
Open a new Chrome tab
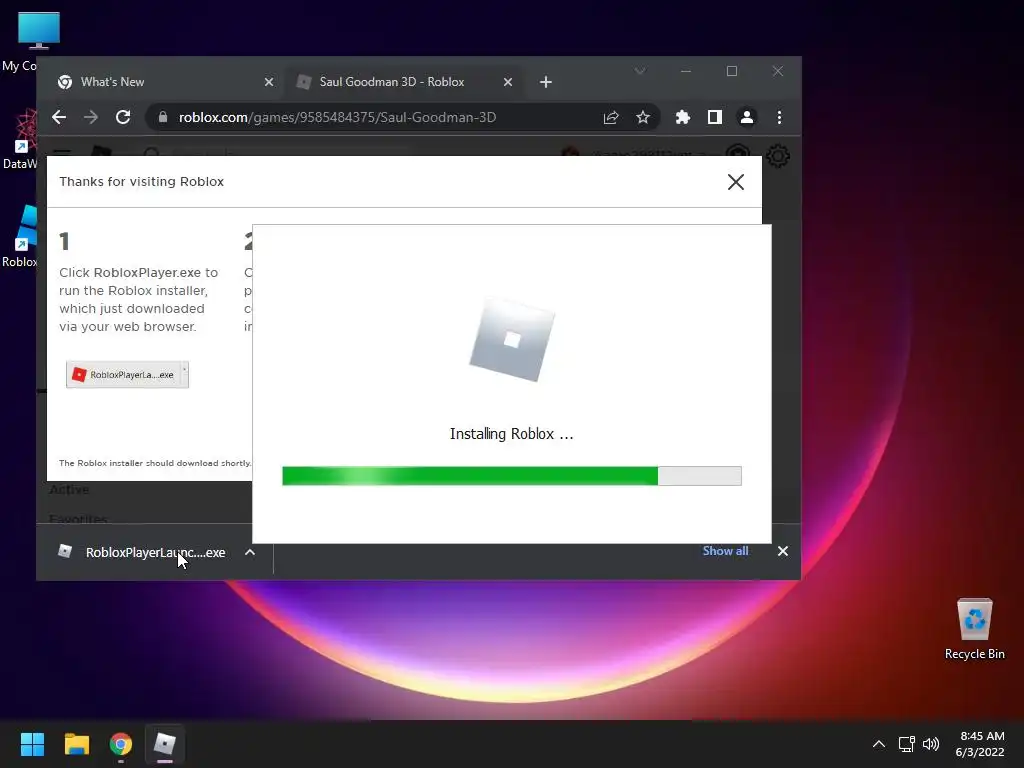546,82
